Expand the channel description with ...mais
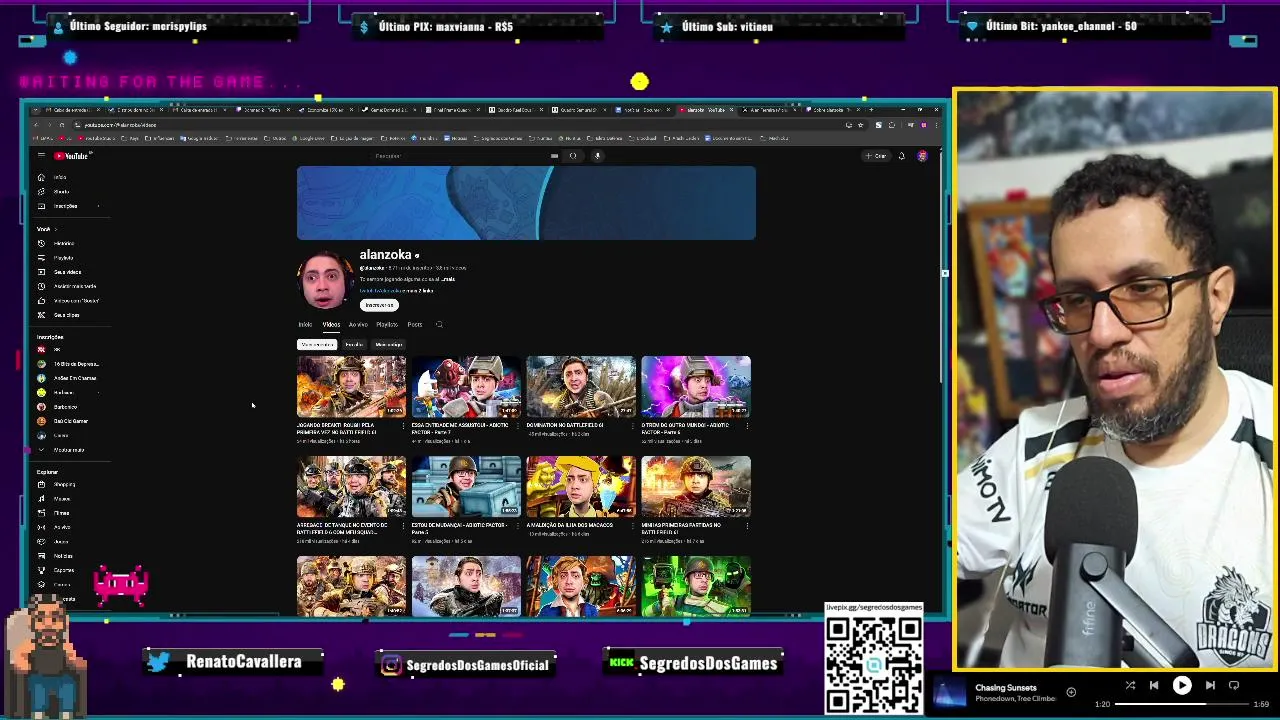This screenshot has width=1280, height=720. 448,279
